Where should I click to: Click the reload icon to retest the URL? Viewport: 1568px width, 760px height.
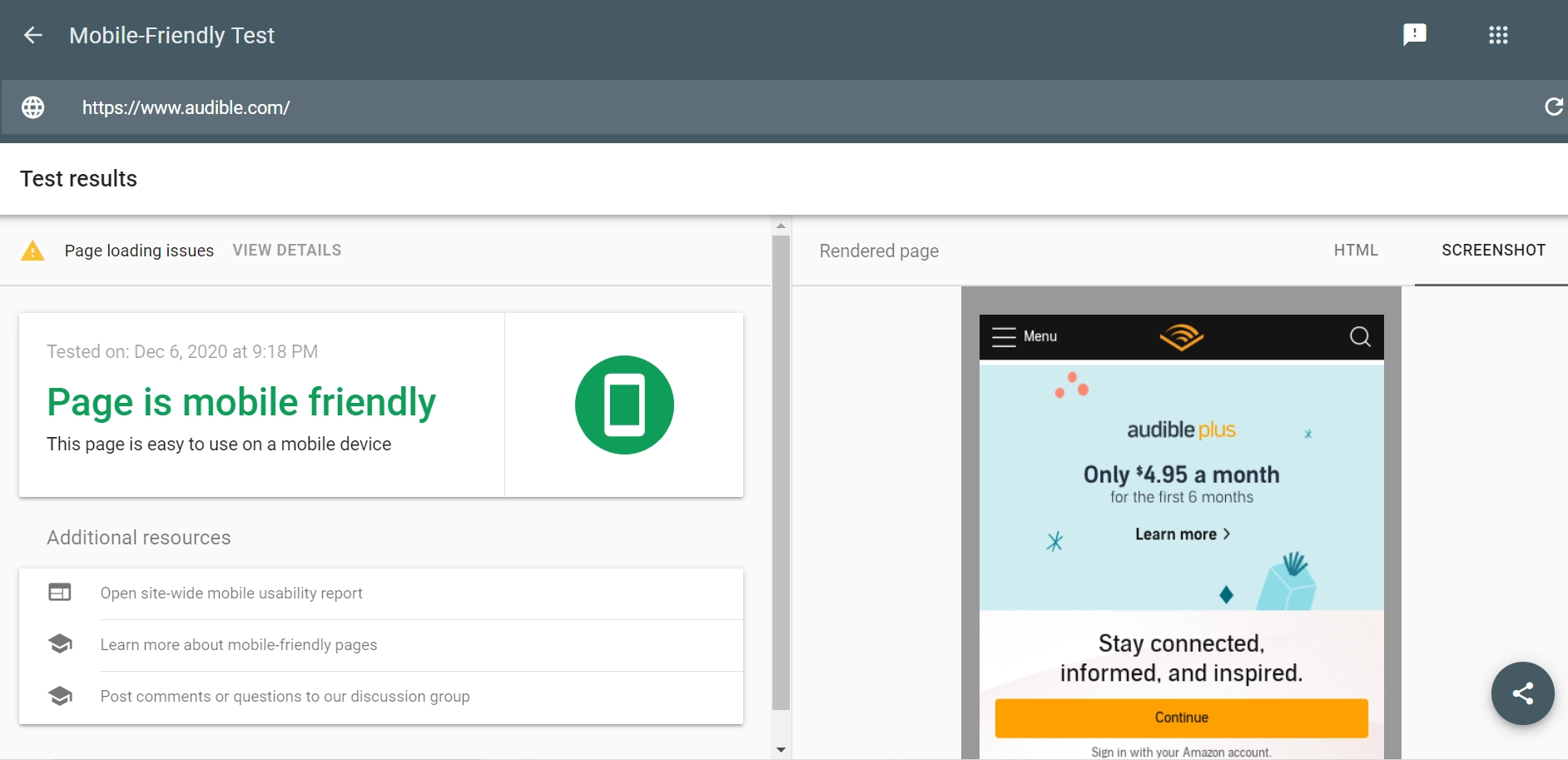(1554, 107)
